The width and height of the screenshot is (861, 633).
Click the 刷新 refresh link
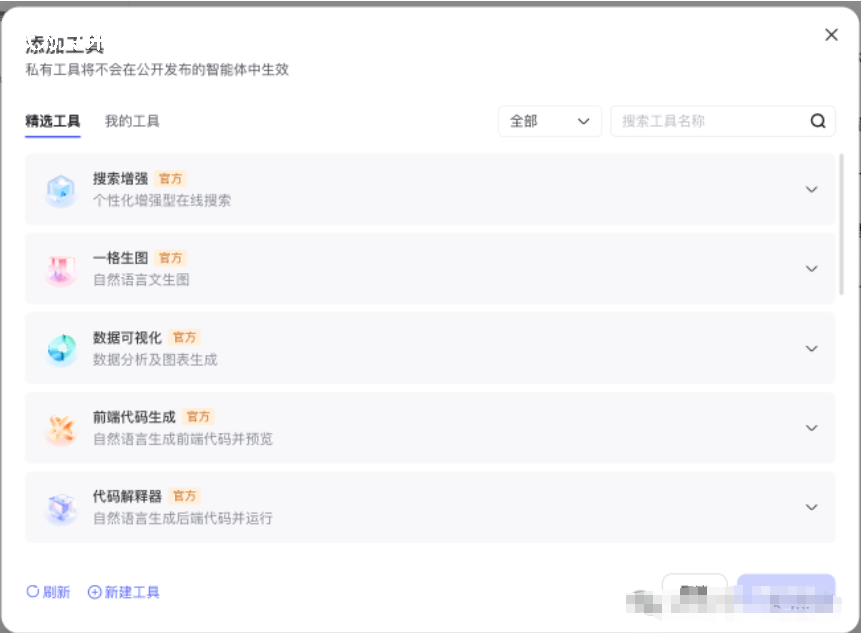[x=48, y=592]
